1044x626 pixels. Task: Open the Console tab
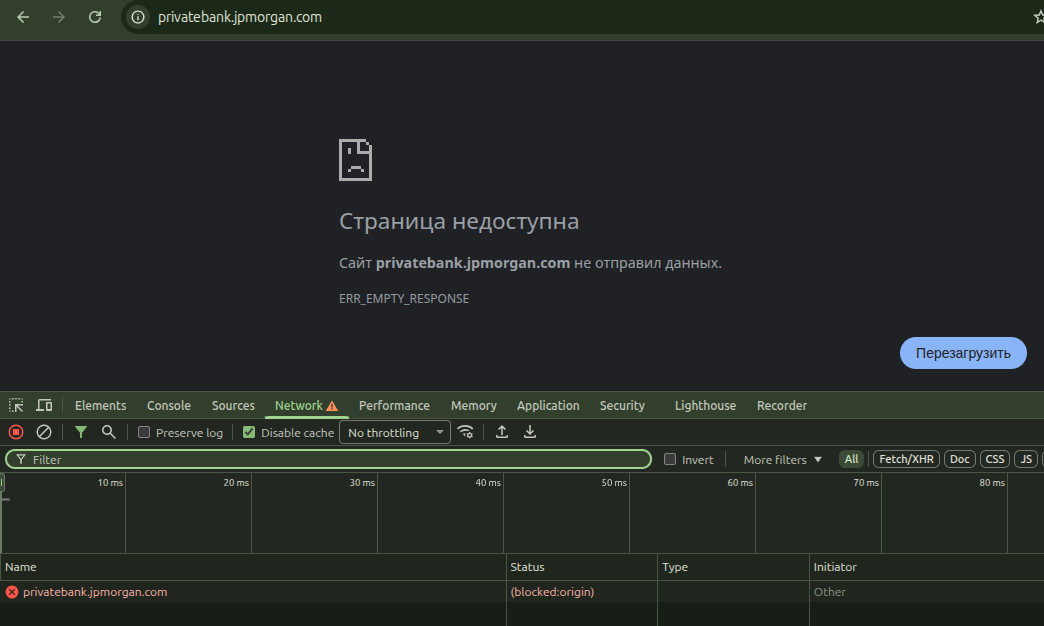click(169, 406)
